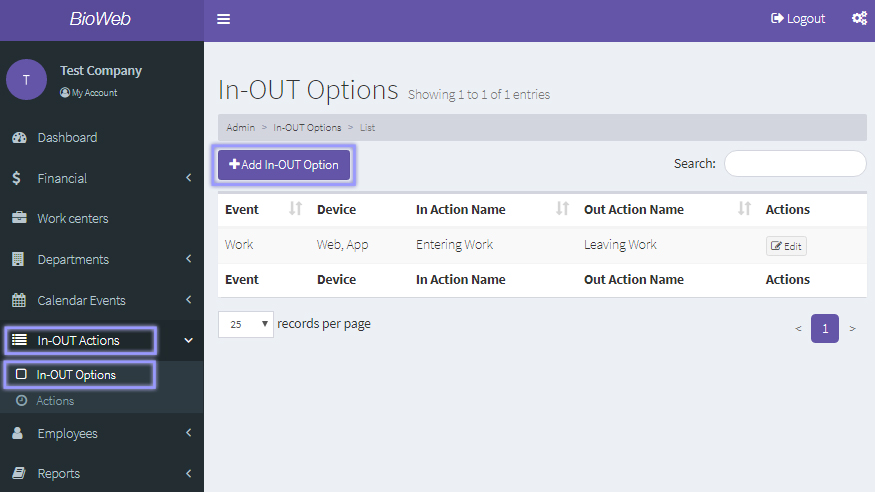The image size is (875, 492).
Task: Open Actions submenu item in sidebar
Action: 55,401
